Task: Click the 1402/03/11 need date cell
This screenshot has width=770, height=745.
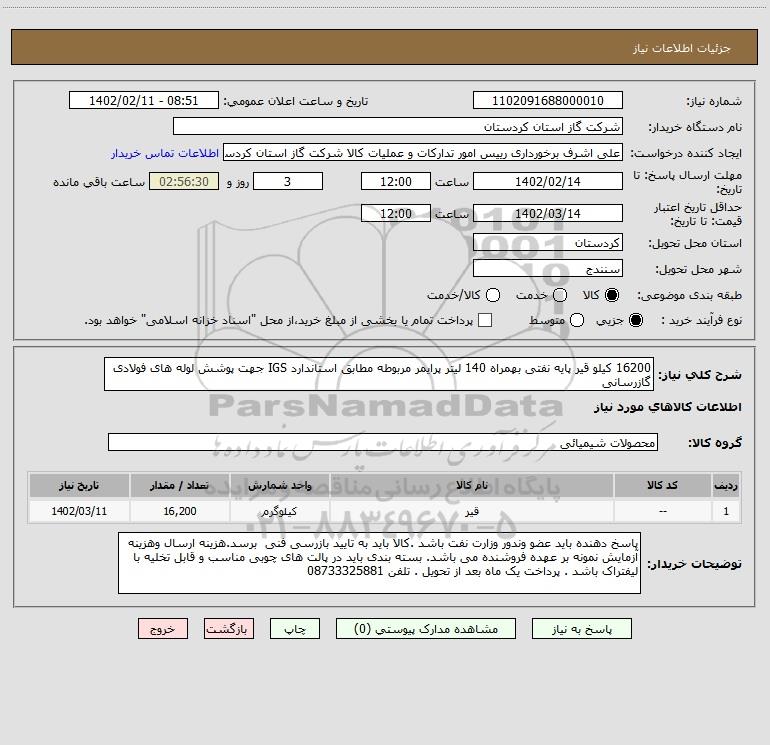Action: tap(79, 511)
